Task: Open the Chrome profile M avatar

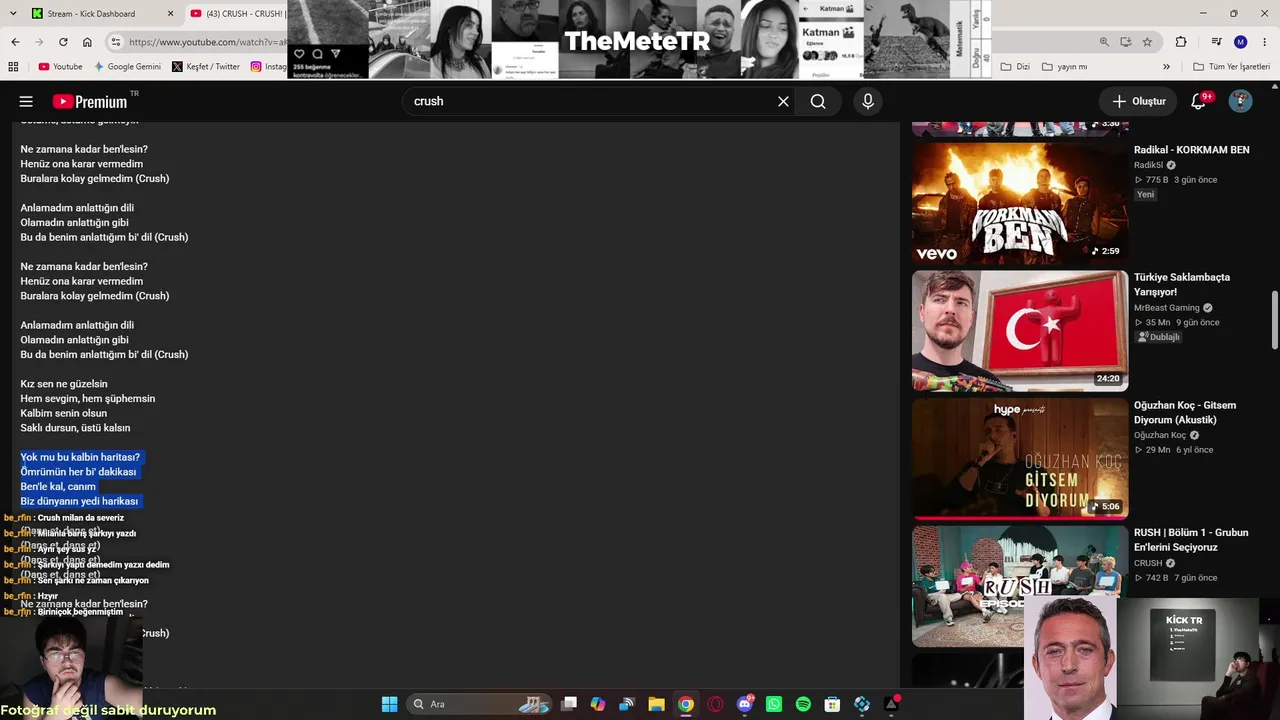Action: [1241, 42]
